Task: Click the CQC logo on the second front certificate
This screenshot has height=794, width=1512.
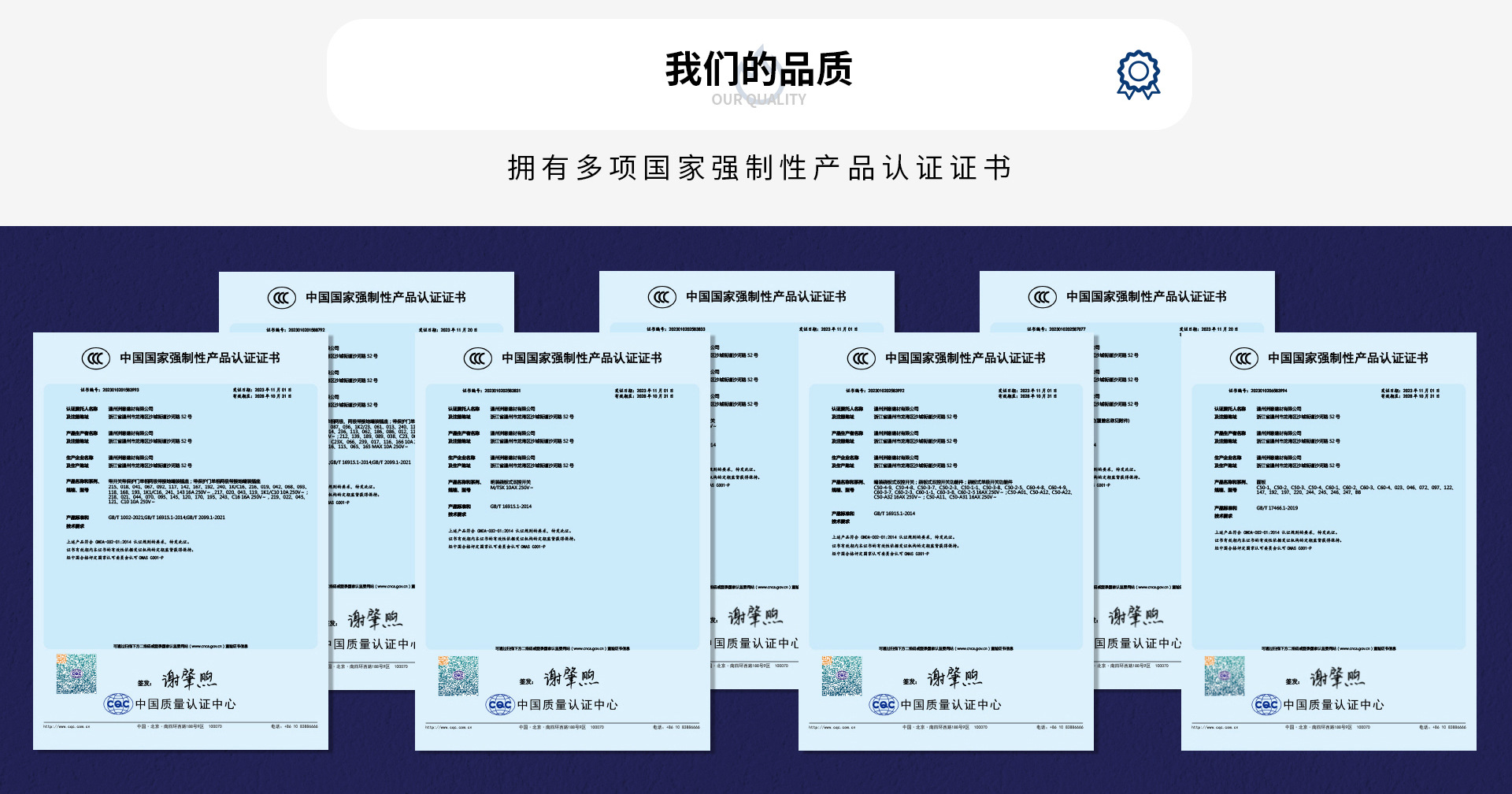Action: point(500,704)
